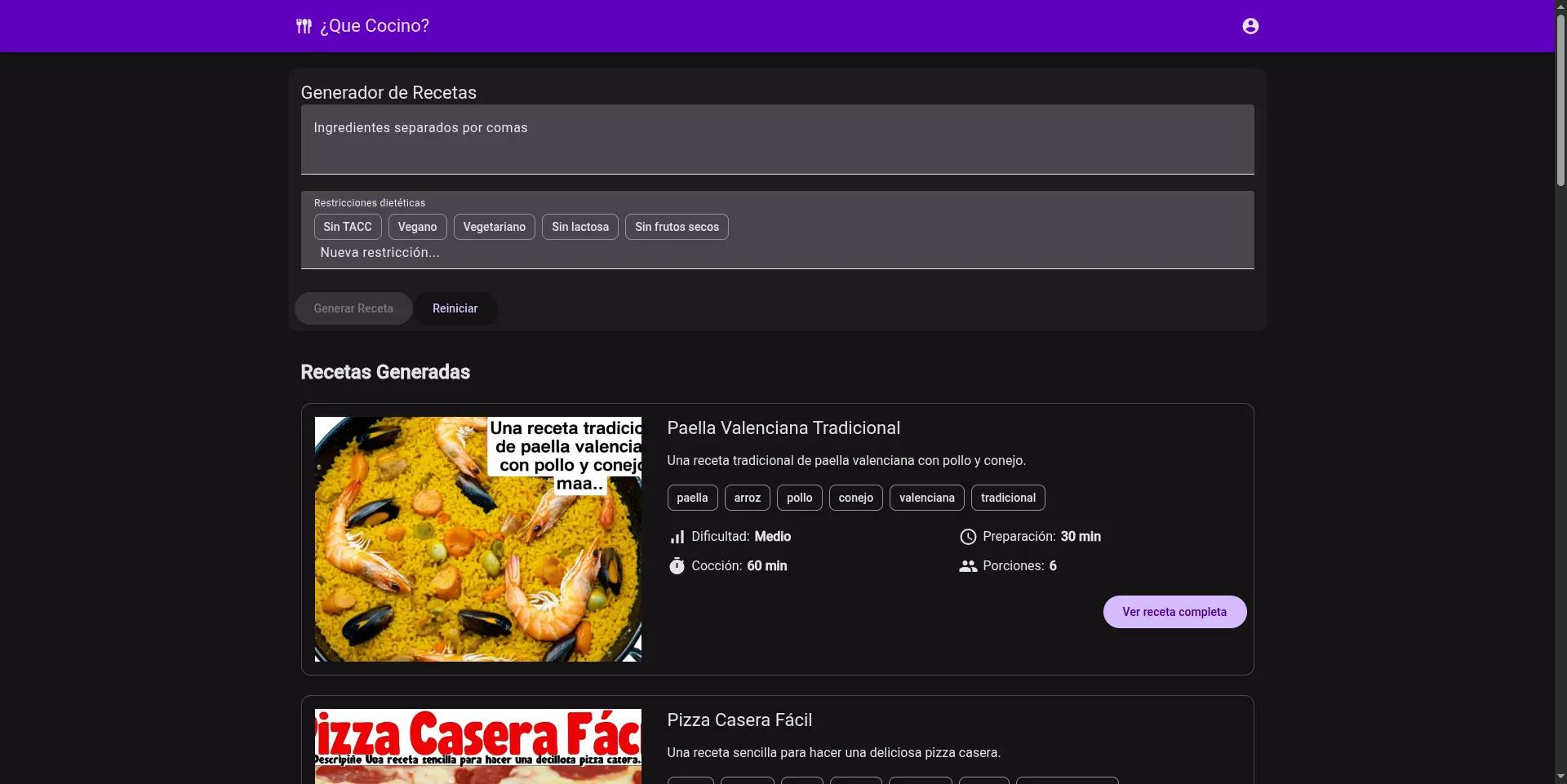Viewport: 1567px width, 784px height.
Task: Open the user account profile icon
Action: [1250, 26]
